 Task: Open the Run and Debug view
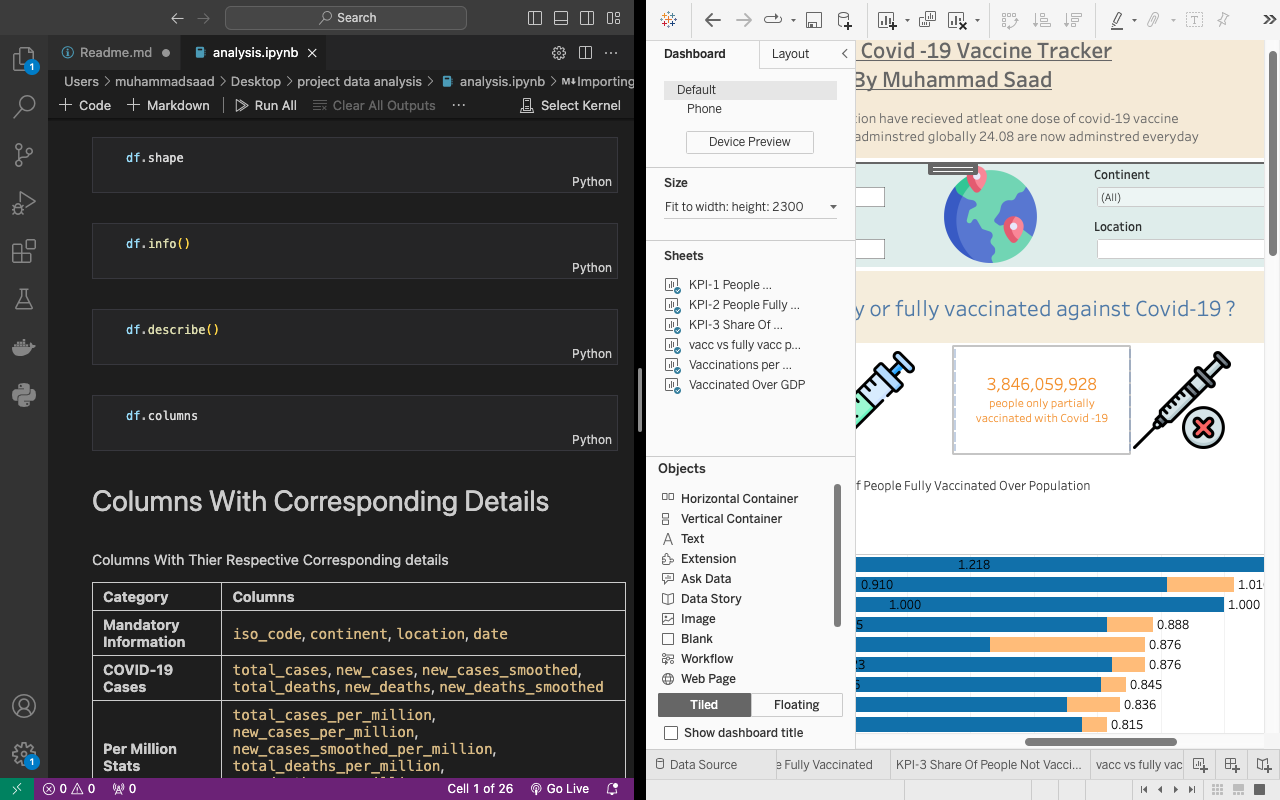tap(24, 203)
